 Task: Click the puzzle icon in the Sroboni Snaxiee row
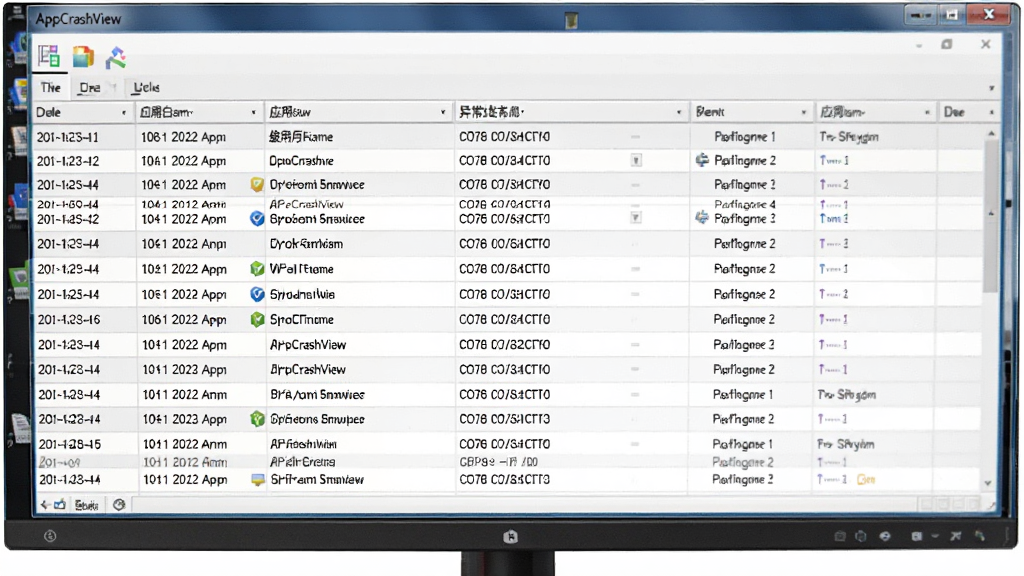(x=702, y=217)
